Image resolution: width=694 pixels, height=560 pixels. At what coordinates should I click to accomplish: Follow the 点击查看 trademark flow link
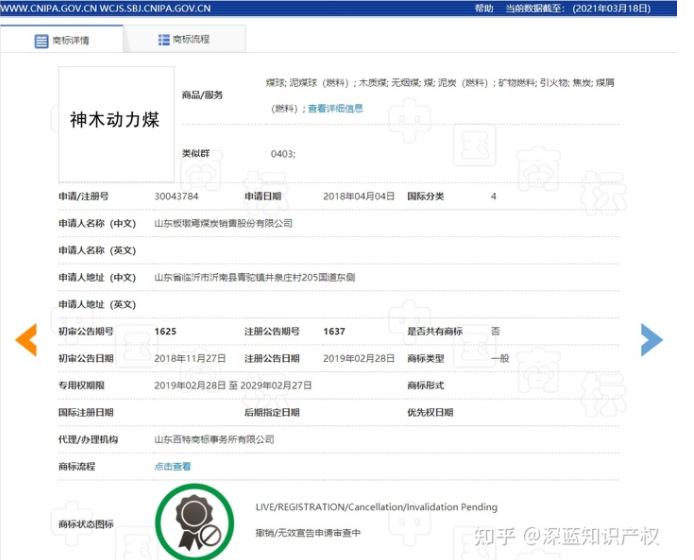coord(172,466)
